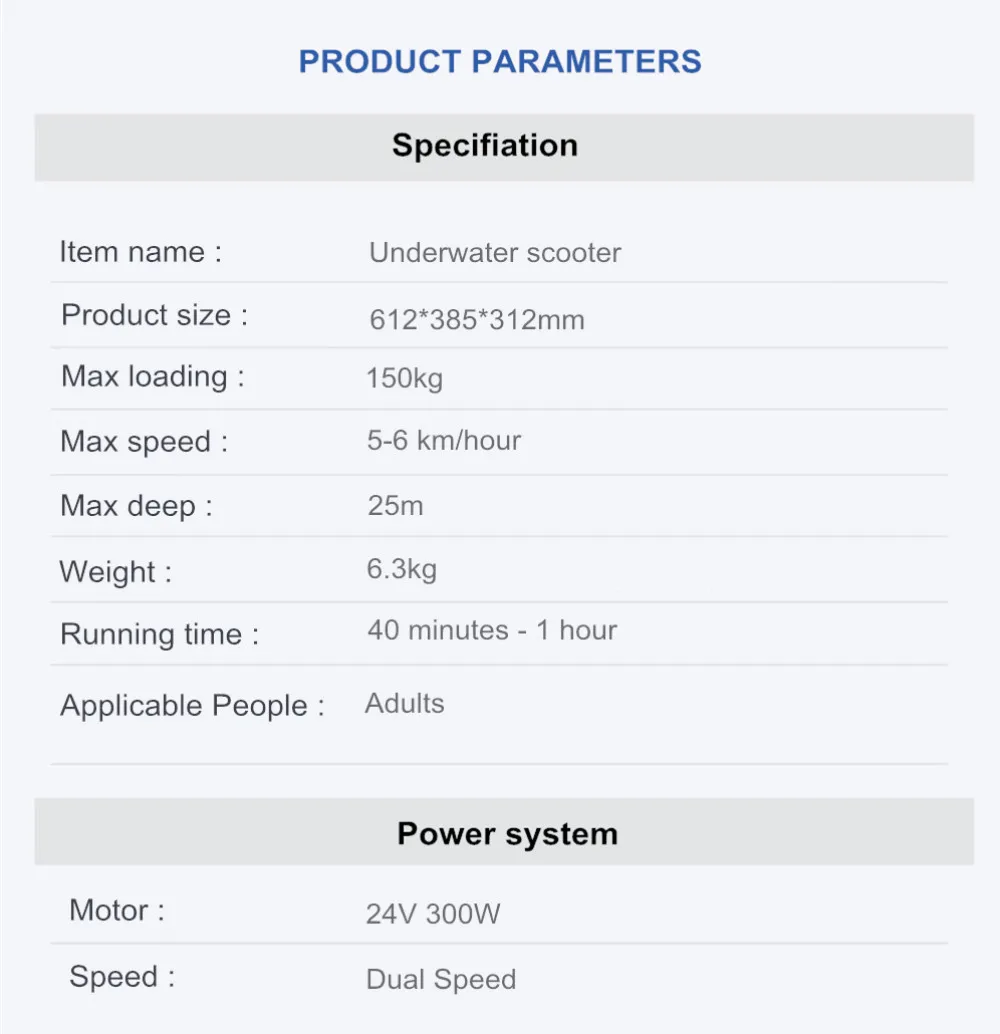
Task: Click the Applicable People label
Action: (x=192, y=706)
